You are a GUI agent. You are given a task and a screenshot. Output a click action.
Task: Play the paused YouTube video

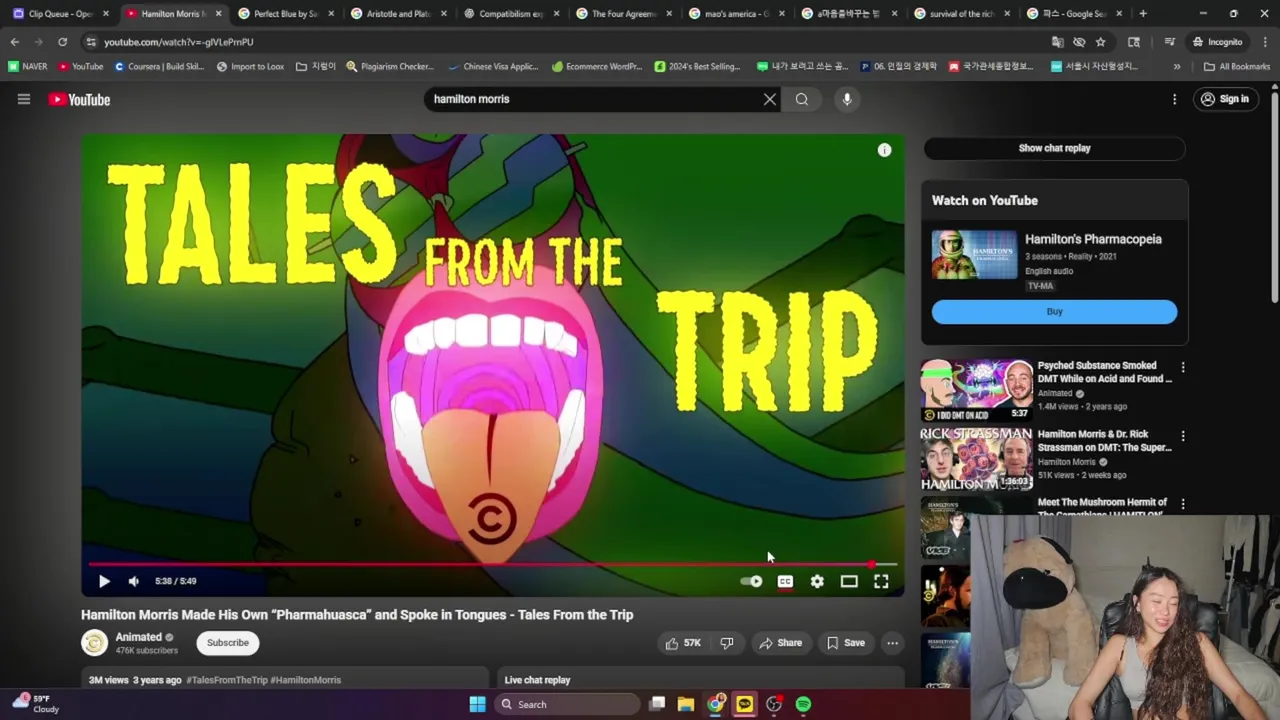point(104,581)
